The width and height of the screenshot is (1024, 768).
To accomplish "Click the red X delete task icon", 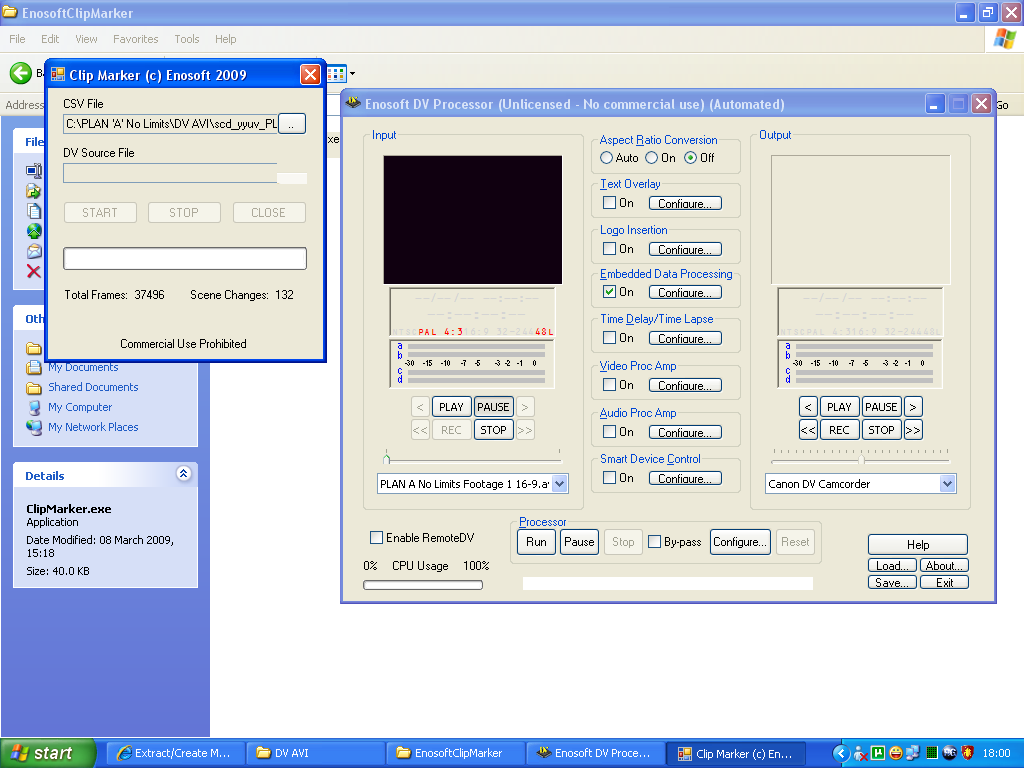I will (x=33, y=271).
